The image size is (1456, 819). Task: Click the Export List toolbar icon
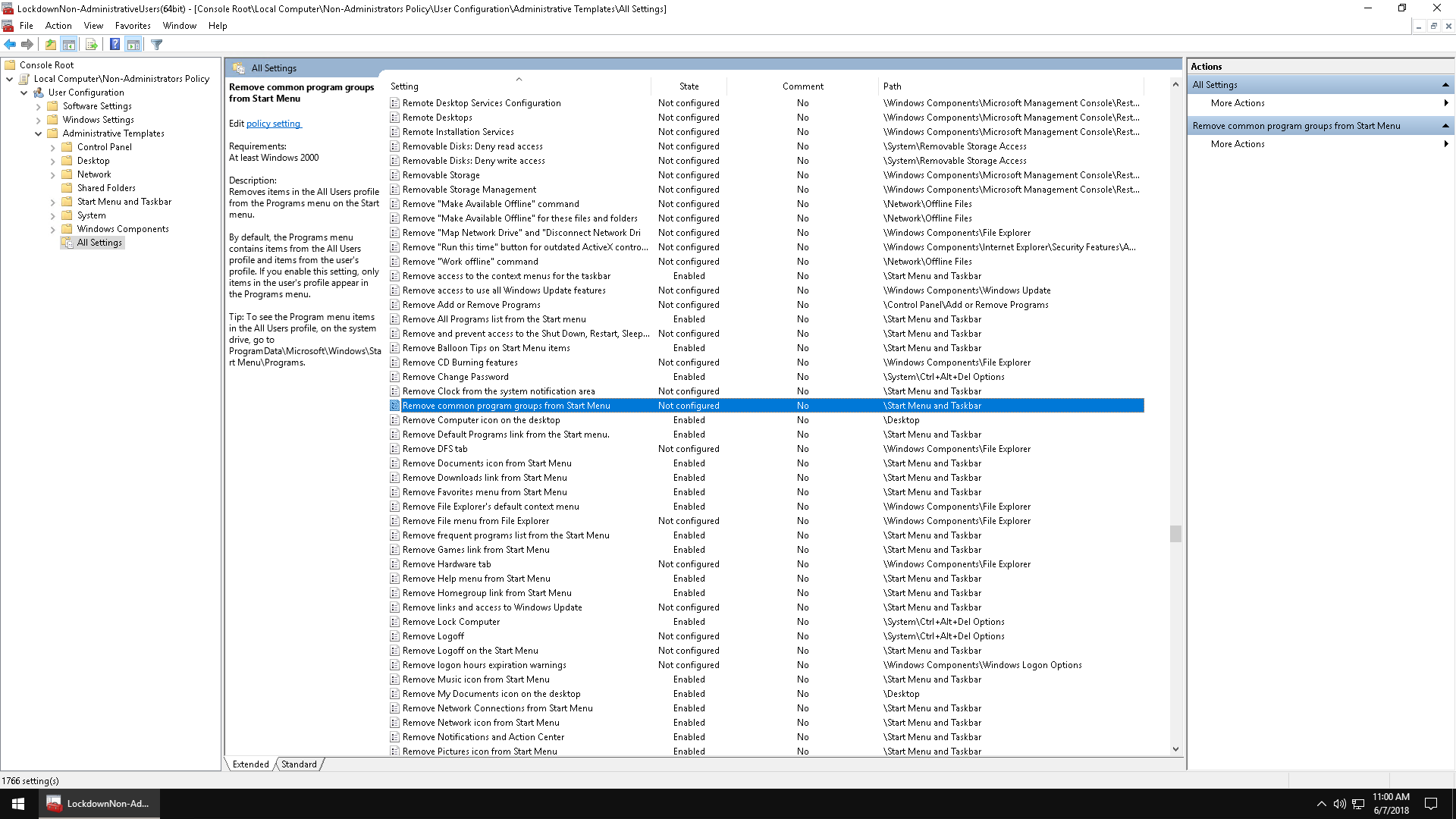(92, 45)
